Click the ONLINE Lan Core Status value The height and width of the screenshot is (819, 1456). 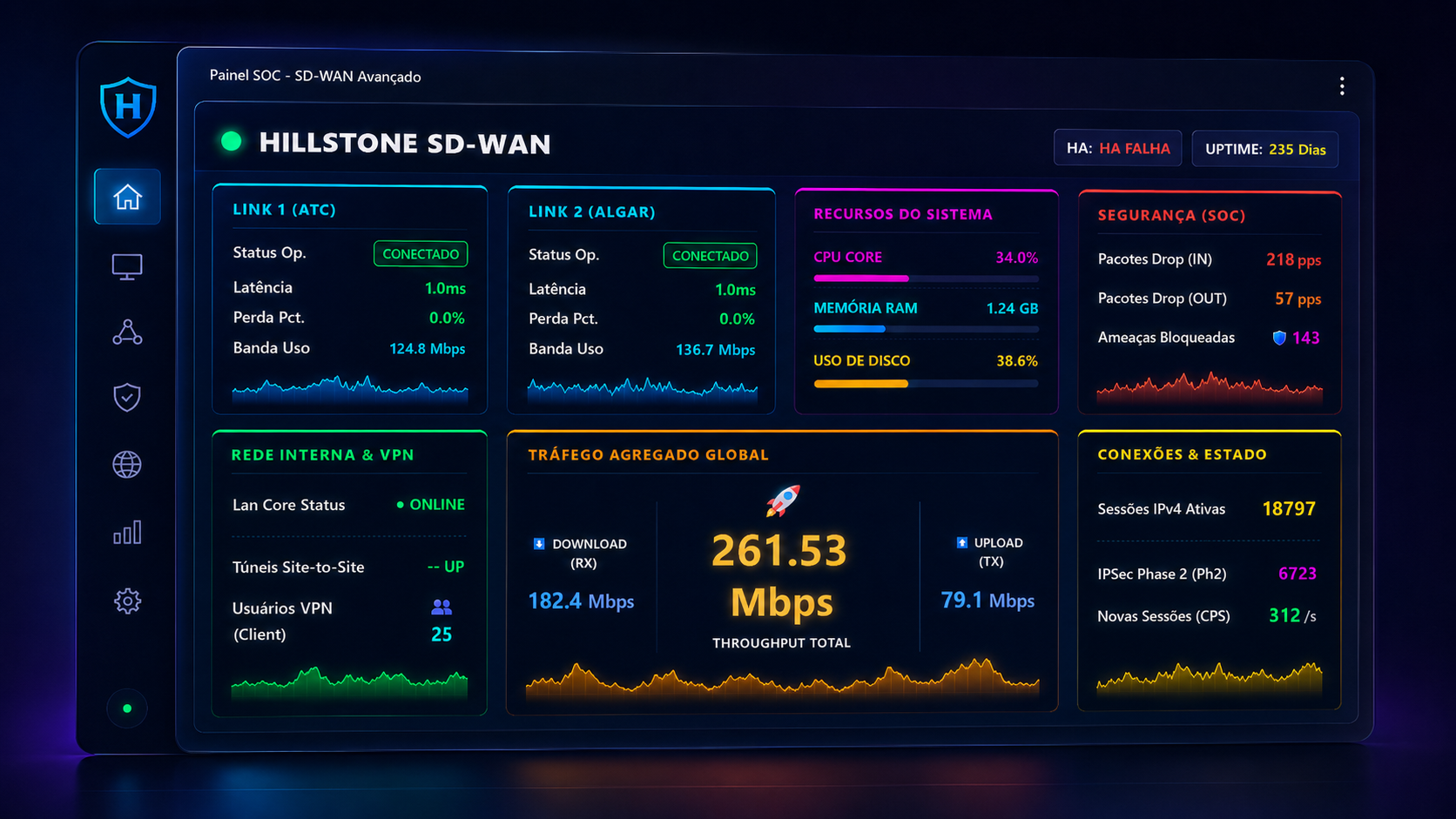tap(431, 505)
